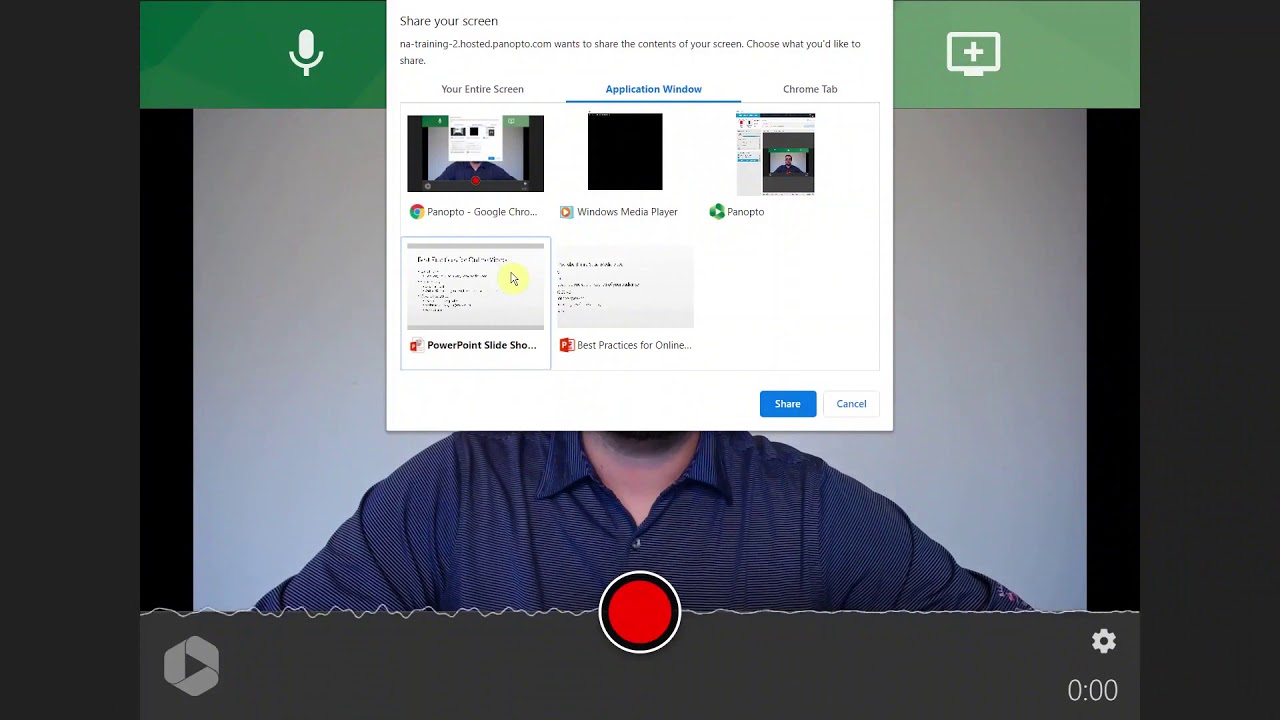
Task: Click the Windows Media Player app icon
Action: point(566,212)
